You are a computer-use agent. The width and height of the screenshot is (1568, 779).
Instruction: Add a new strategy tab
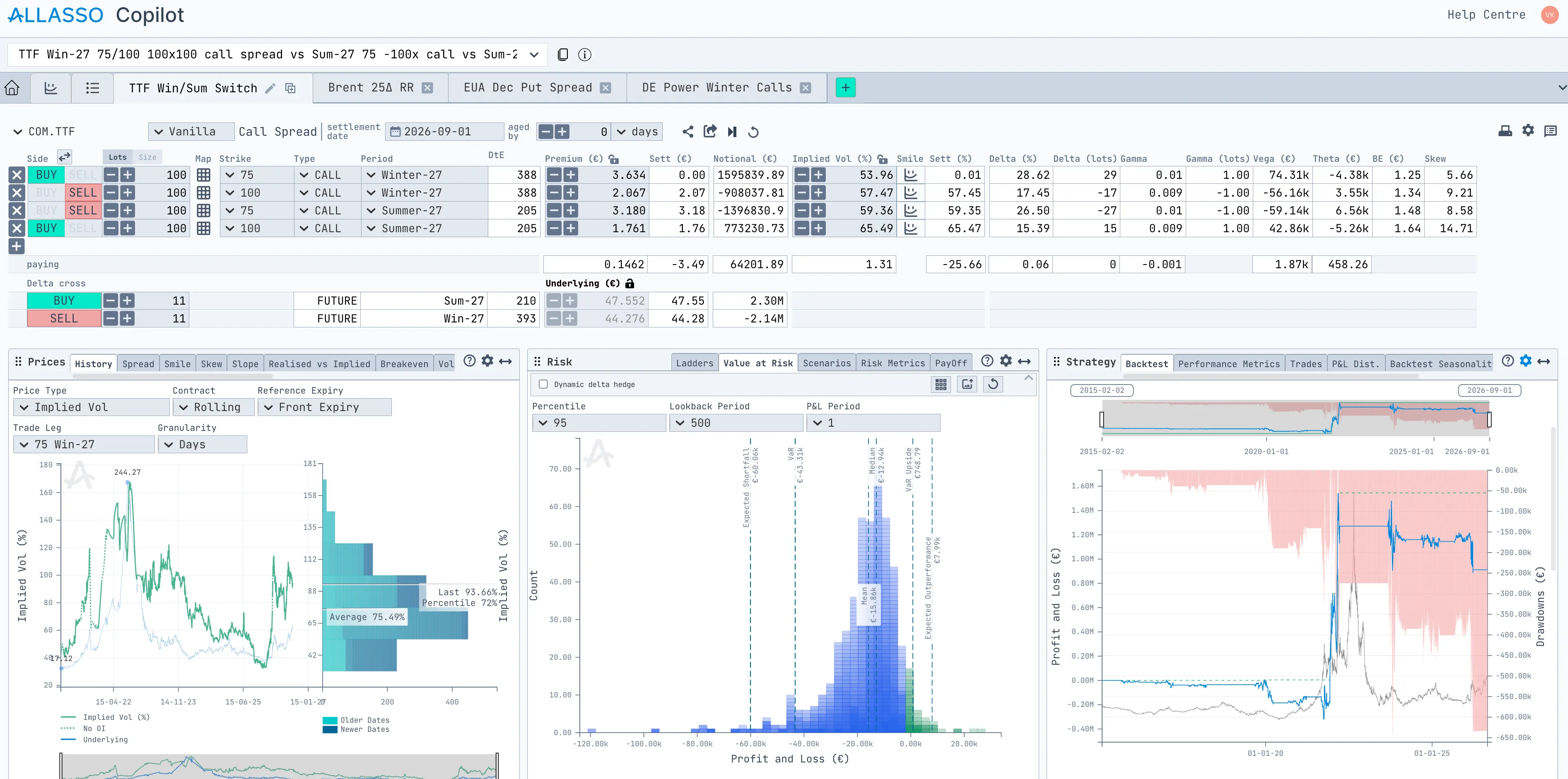(845, 88)
